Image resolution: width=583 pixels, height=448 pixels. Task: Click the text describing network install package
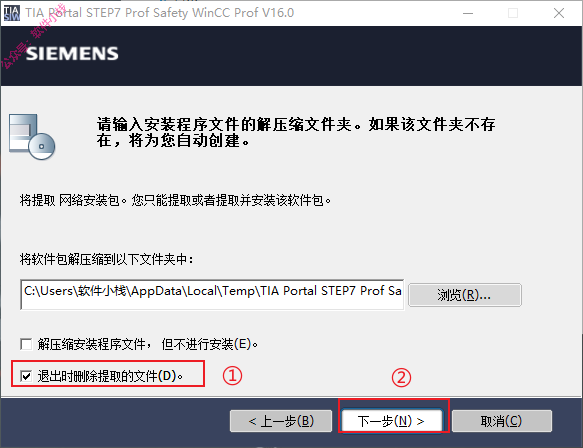175,201
